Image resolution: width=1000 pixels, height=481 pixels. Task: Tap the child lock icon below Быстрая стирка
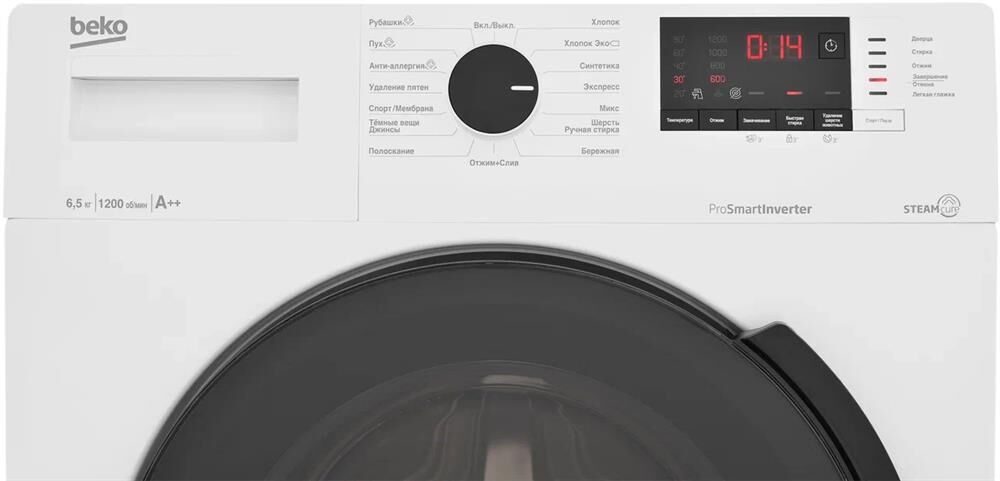coord(791,139)
